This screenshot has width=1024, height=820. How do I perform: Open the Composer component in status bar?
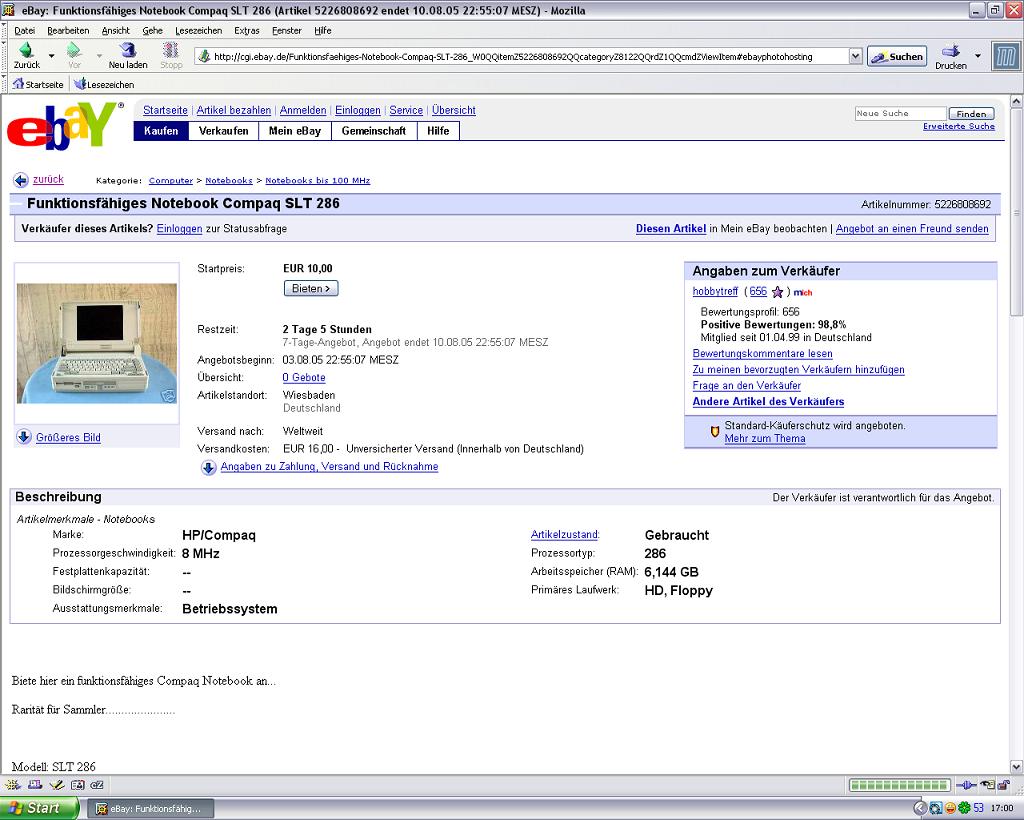click(56, 785)
